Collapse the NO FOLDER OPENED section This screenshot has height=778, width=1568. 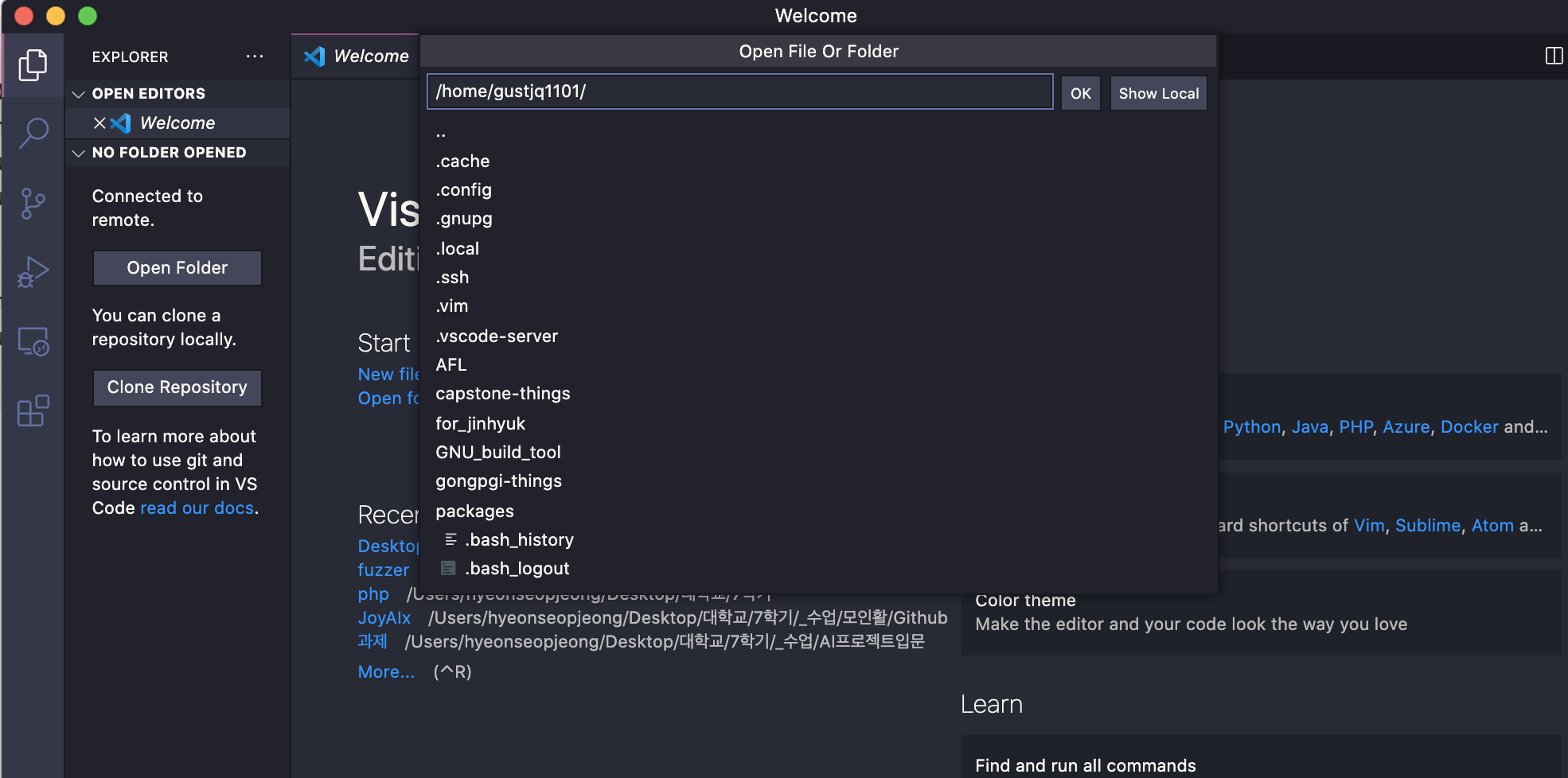pos(78,153)
